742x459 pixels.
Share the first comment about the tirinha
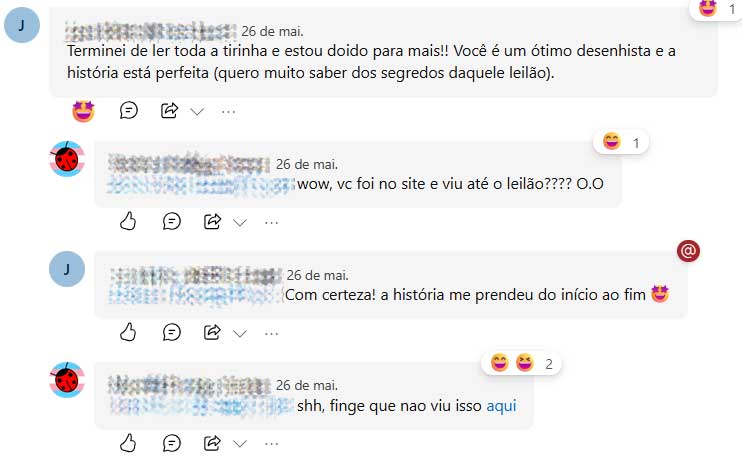pos(169,111)
